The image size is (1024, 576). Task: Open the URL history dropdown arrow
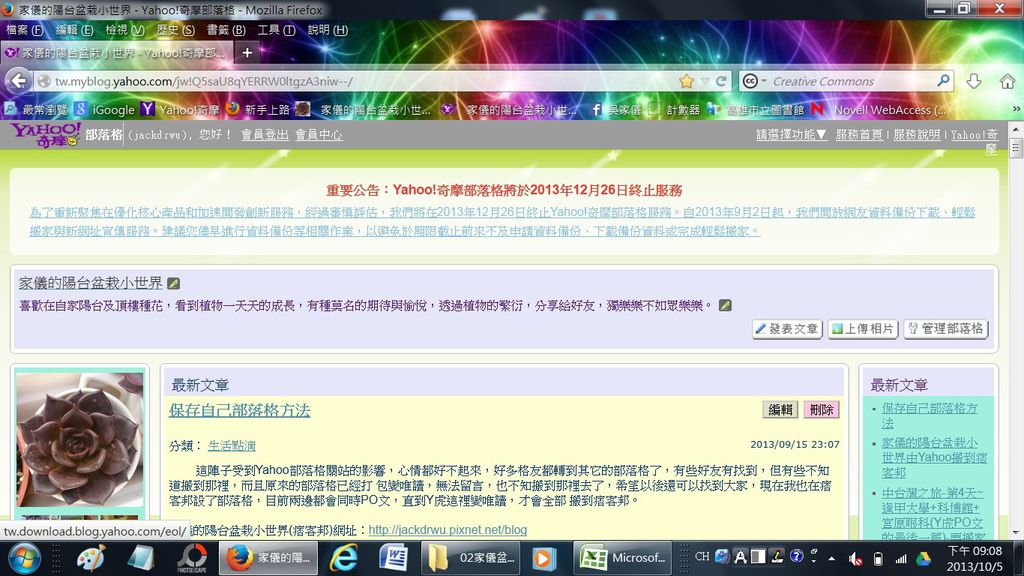point(705,81)
